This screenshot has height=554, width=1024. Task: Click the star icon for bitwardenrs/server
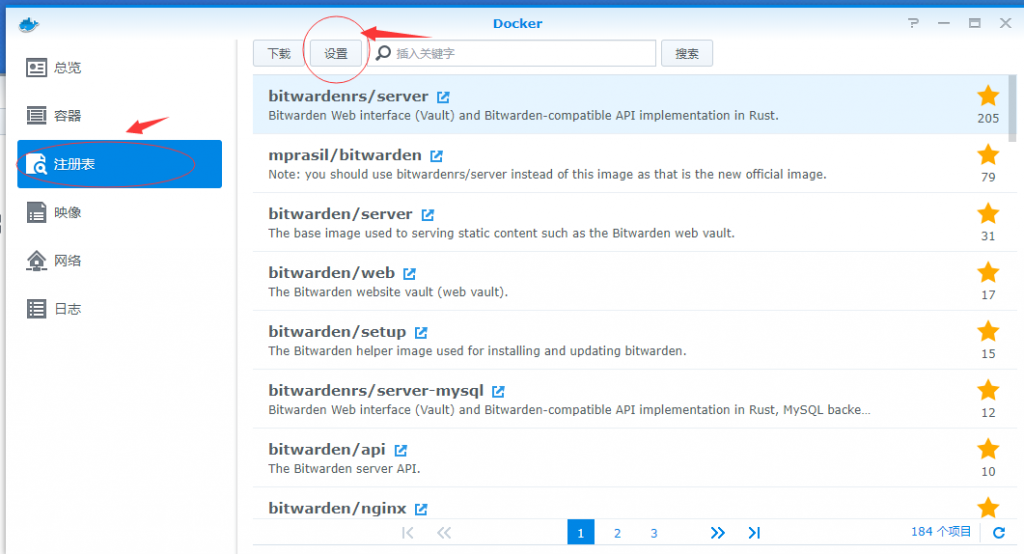pos(988,96)
